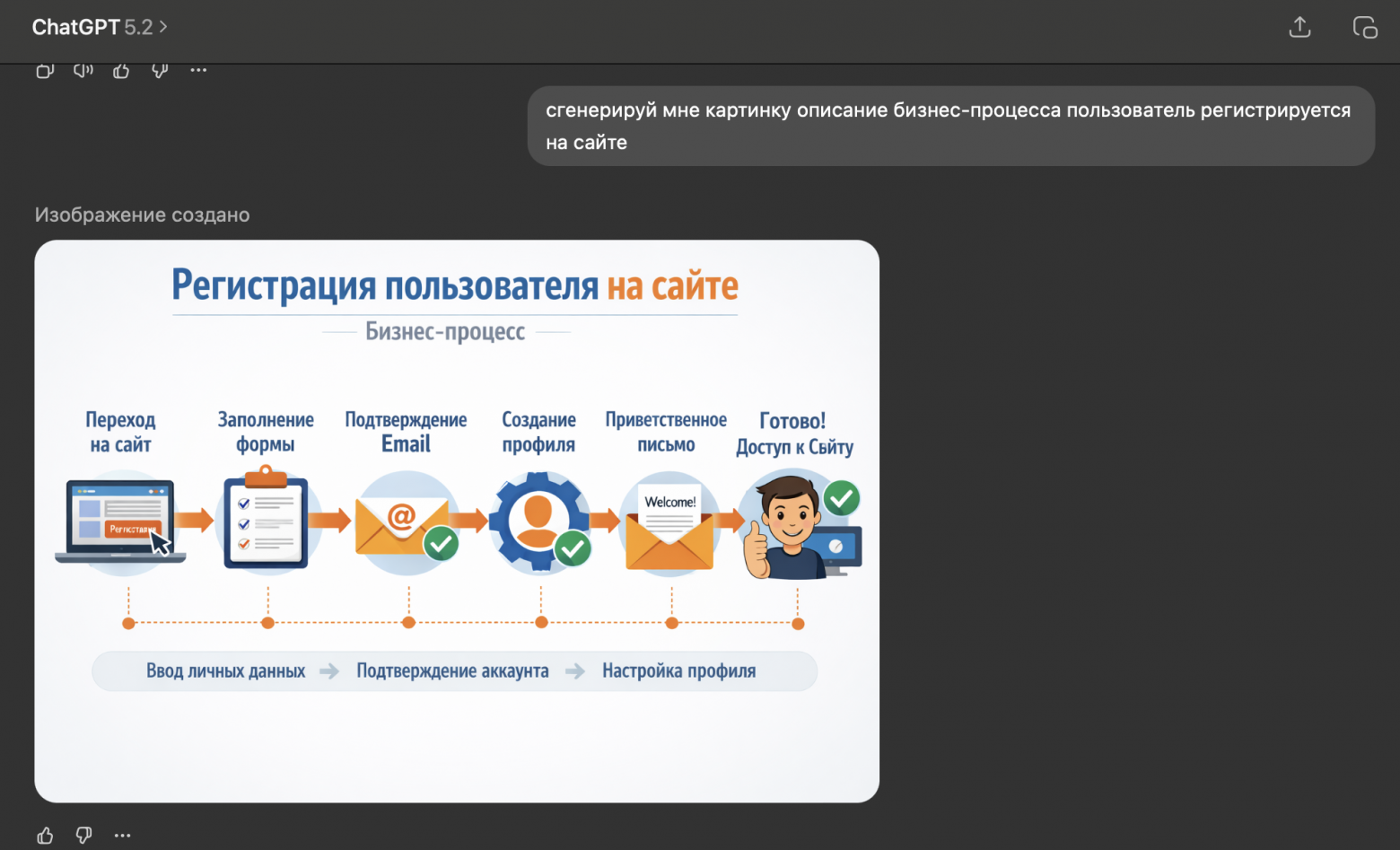Image resolution: width=1400 pixels, height=850 pixels.
Task: Click the green checkmark beside the cartoon character
Action: pyautogui.click(x=841, y=499)
